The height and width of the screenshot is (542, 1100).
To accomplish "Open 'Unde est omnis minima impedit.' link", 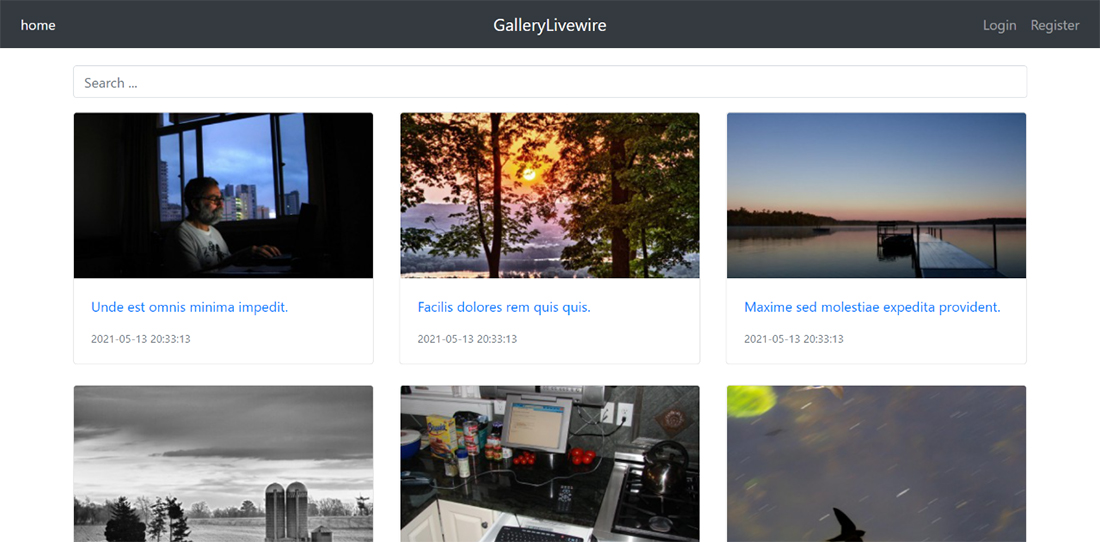I will pos(189,307).
